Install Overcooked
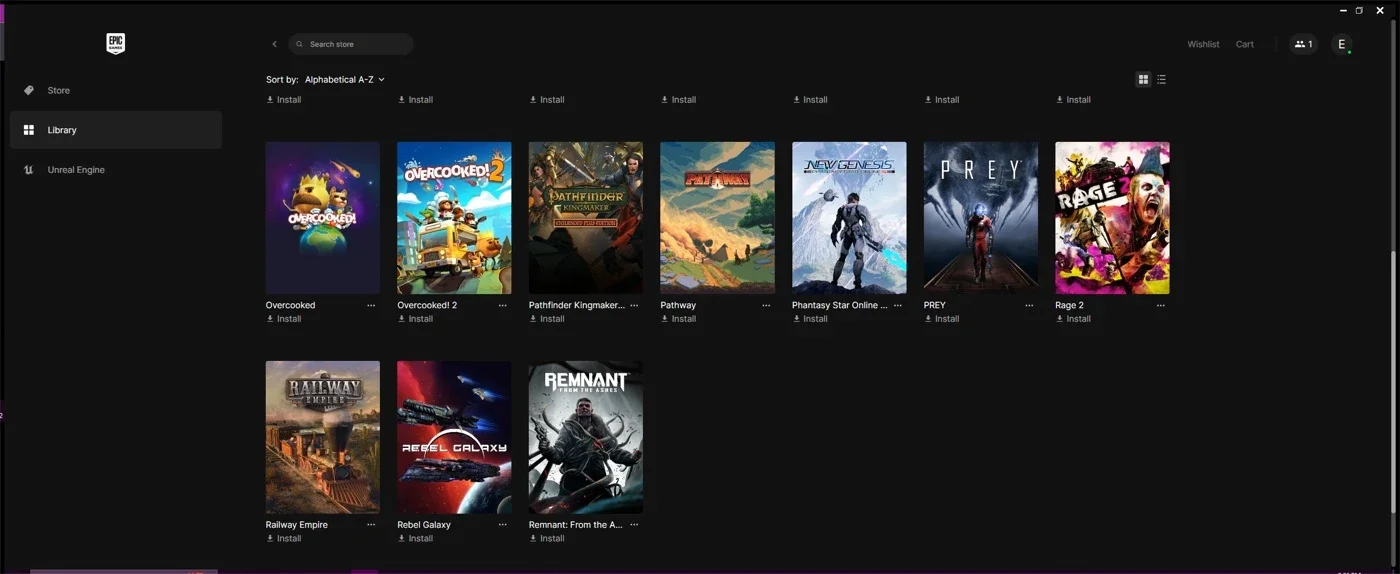This screenshot has height=574, width=1400. point(284,319)
